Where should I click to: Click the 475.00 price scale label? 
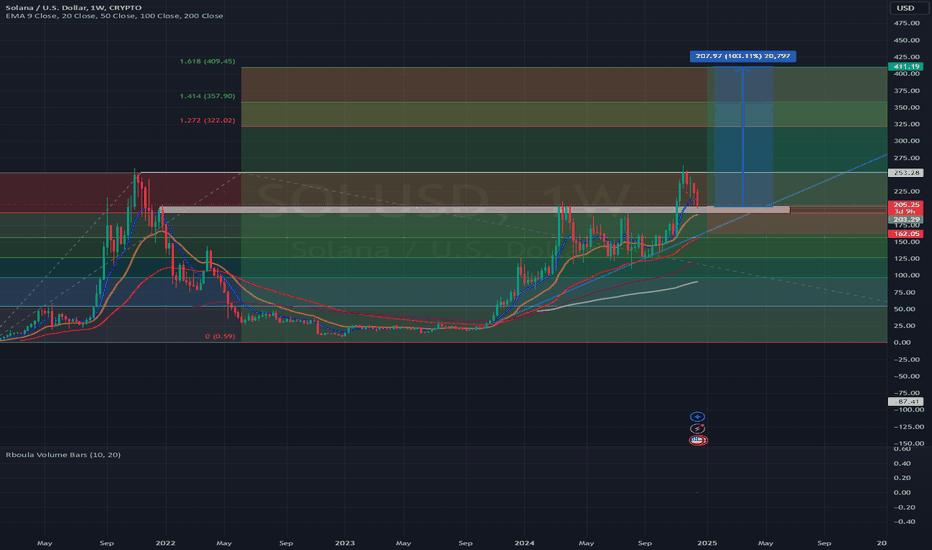[906, 23]
